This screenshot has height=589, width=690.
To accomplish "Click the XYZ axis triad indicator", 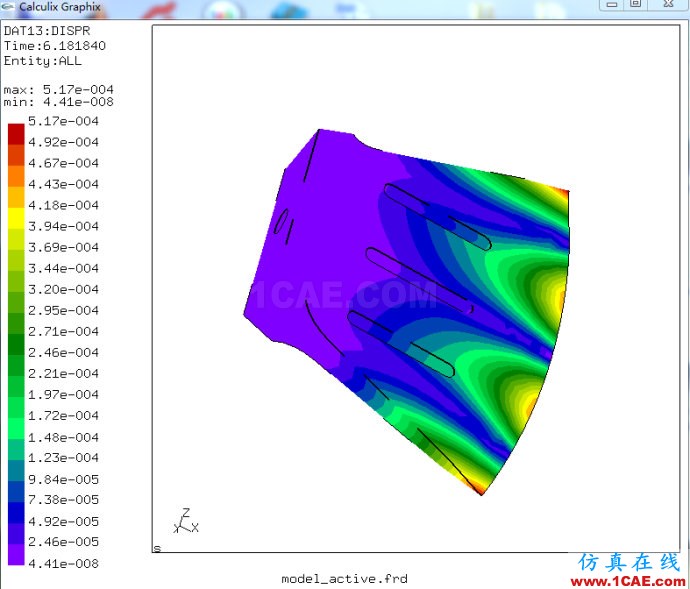I will (x=186, y=520).
